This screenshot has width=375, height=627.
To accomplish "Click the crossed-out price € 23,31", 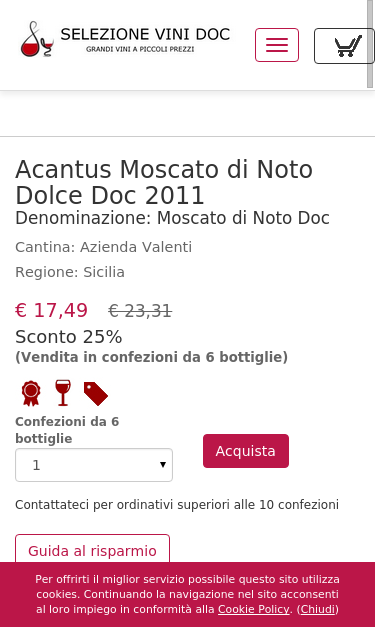I will click(140, 311).
